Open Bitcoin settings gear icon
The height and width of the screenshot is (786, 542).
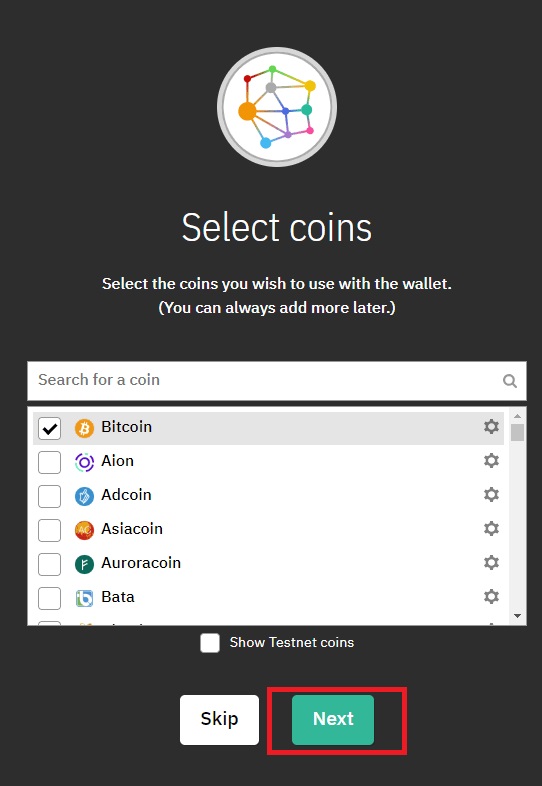(x=491, y=427)
